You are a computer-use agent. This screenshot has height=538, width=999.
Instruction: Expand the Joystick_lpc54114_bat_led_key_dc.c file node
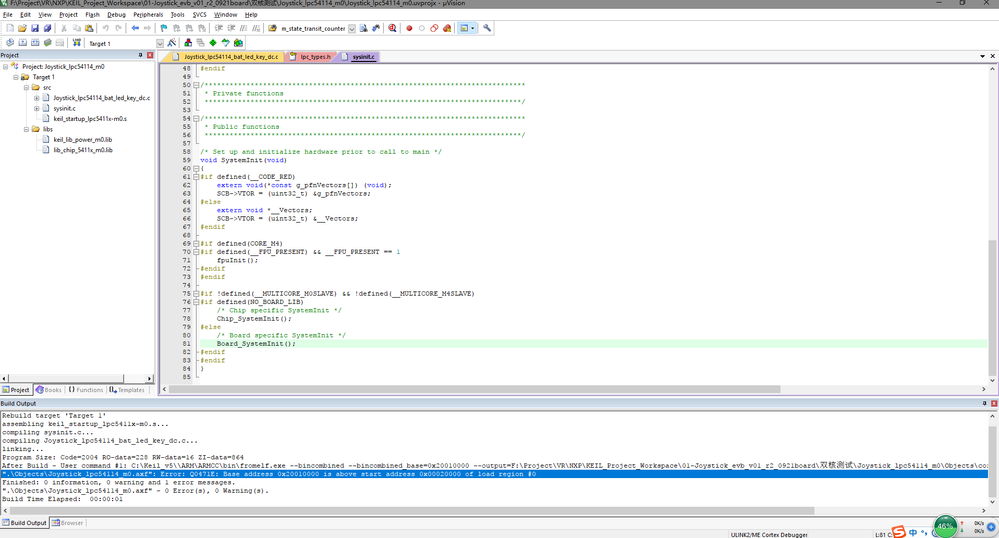click(x=36, y=98)
